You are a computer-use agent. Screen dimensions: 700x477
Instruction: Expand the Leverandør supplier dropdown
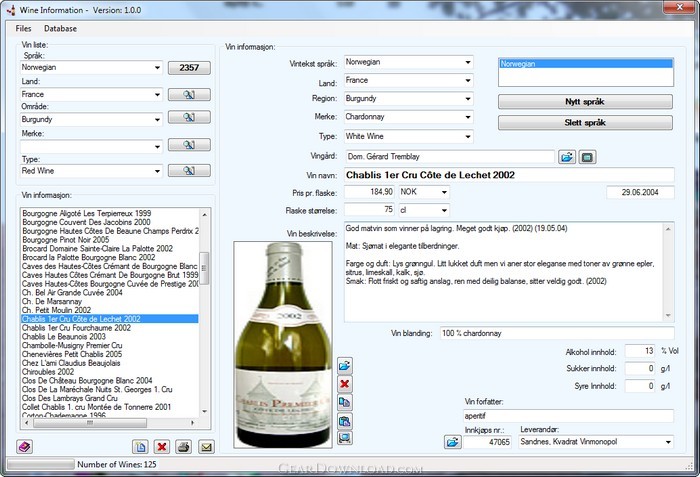668,442
